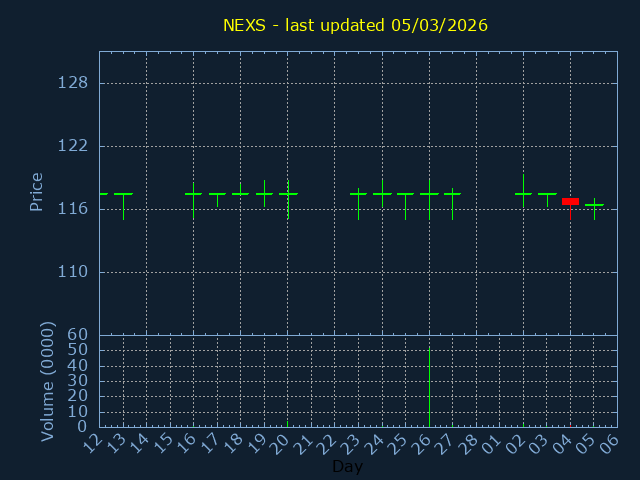Select the day 06 x-axis tick label
Screen dimensions: 640x480
pos(610,441)
